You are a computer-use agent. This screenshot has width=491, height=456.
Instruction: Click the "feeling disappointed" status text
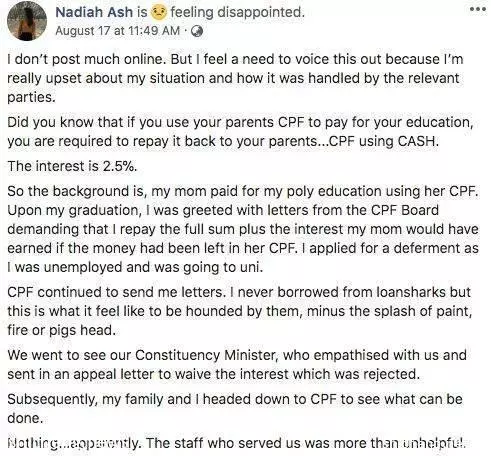pos(237,12)
